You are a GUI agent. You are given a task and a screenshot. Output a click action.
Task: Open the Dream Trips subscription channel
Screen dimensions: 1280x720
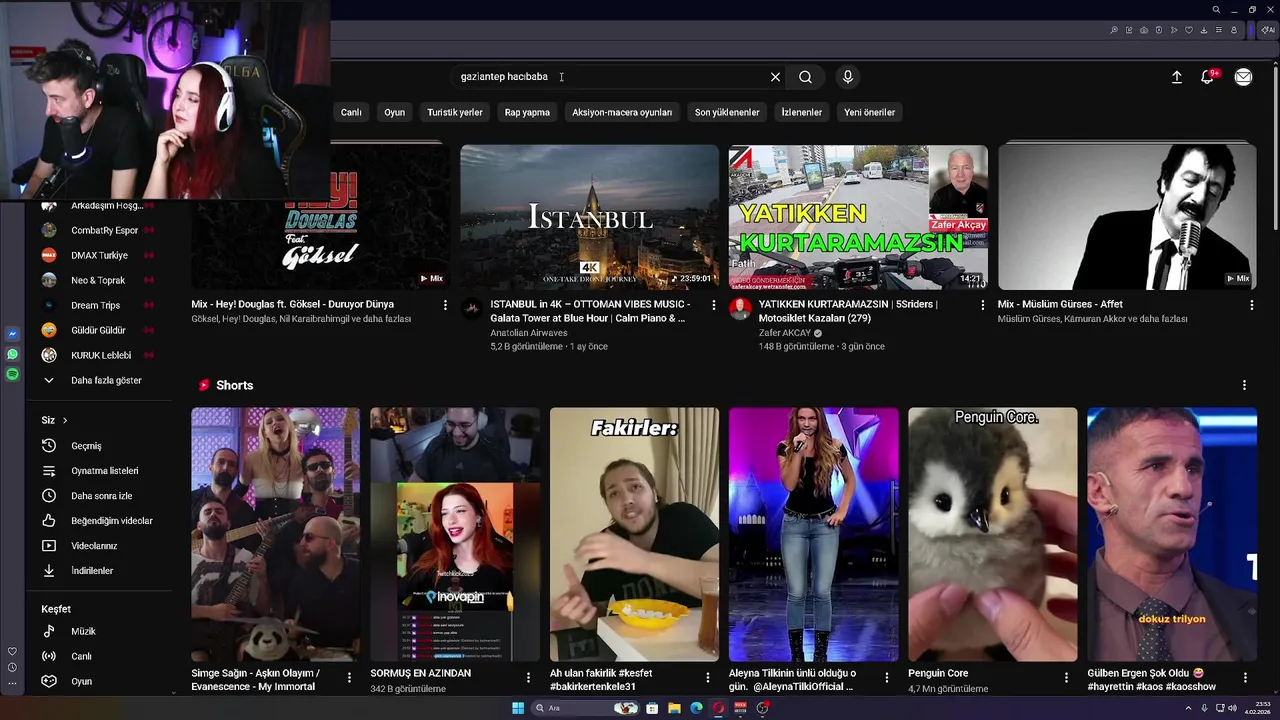click(99, 305)
